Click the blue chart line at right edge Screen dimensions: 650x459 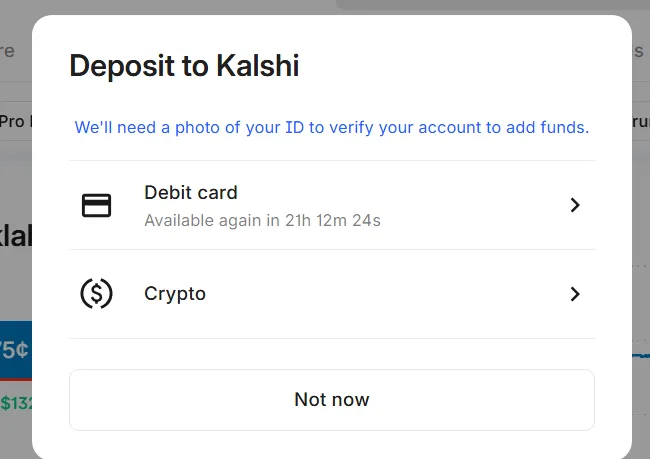click(640, 355)
